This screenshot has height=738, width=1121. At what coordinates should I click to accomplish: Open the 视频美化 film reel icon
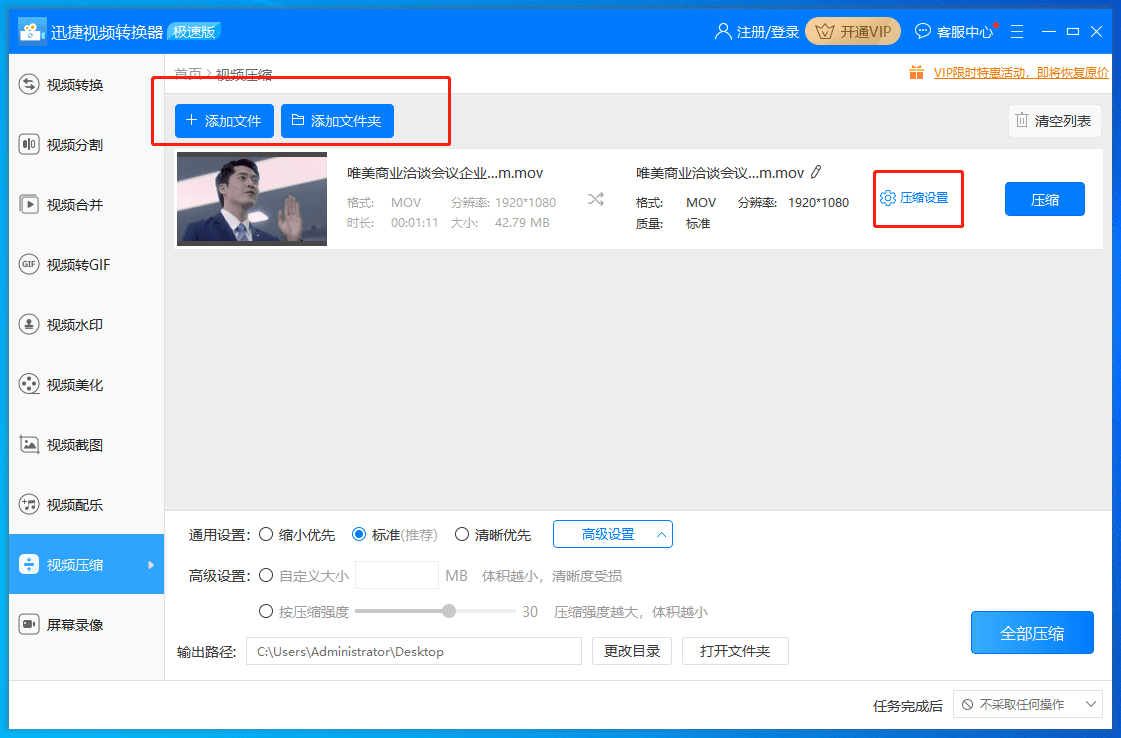point(29,385)
